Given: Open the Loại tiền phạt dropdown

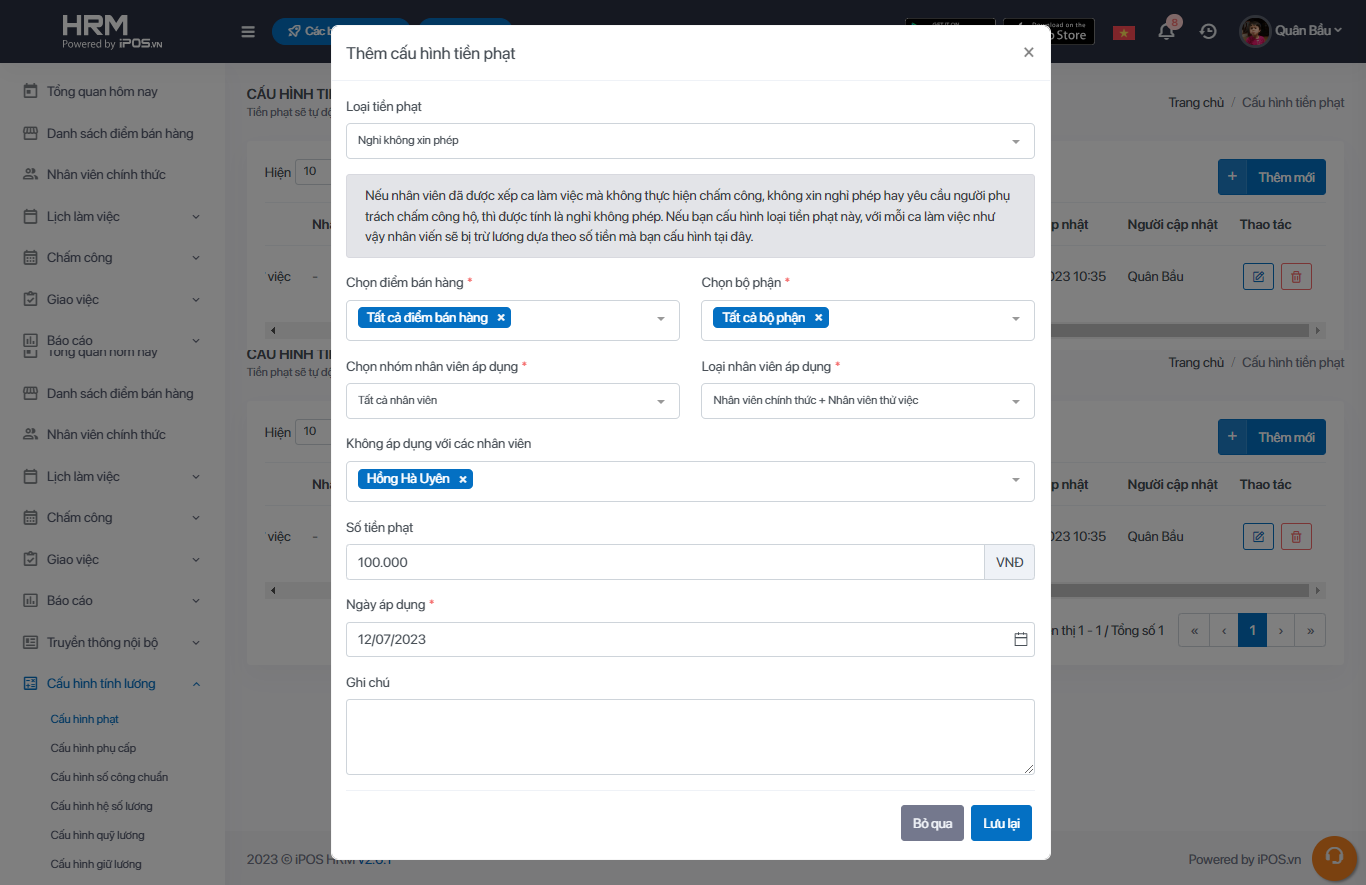Looking at the screenshot, I should (x=690, y=141).
